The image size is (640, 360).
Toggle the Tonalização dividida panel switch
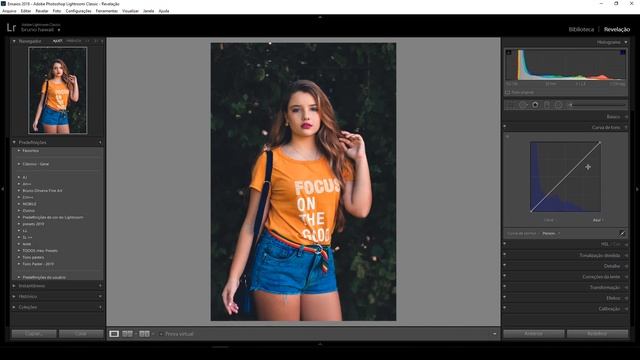[x=505, y=254]
